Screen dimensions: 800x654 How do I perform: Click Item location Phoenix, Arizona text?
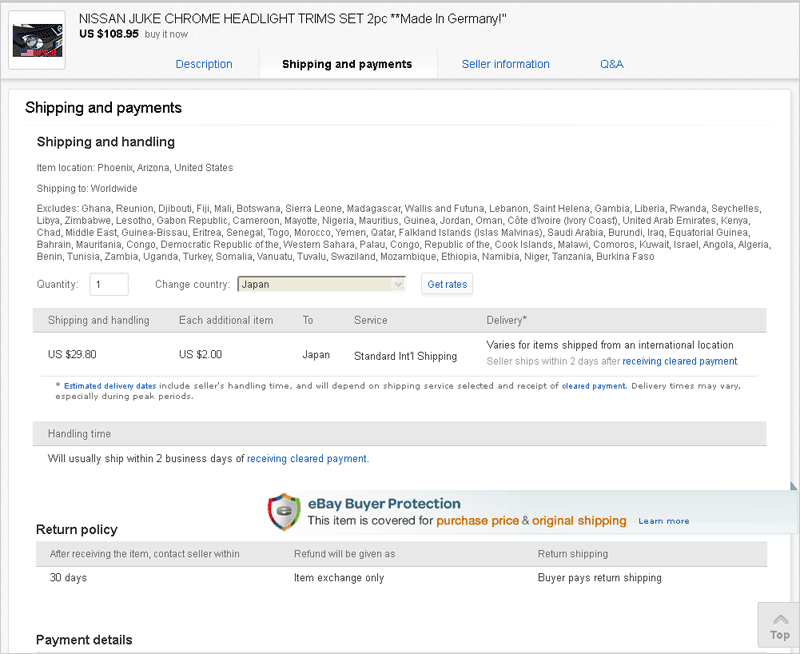coord(135,168)
